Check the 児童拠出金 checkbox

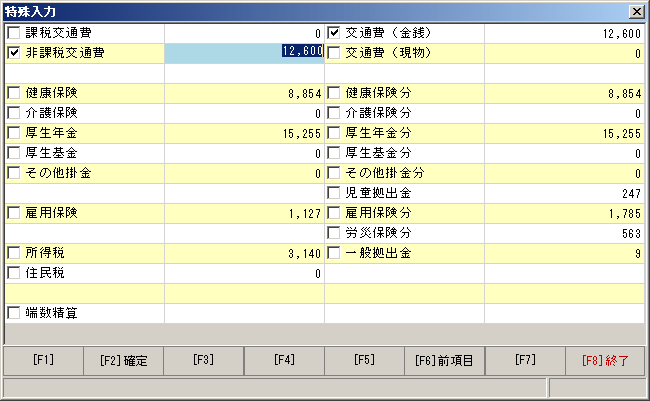[x=334, y=193]
